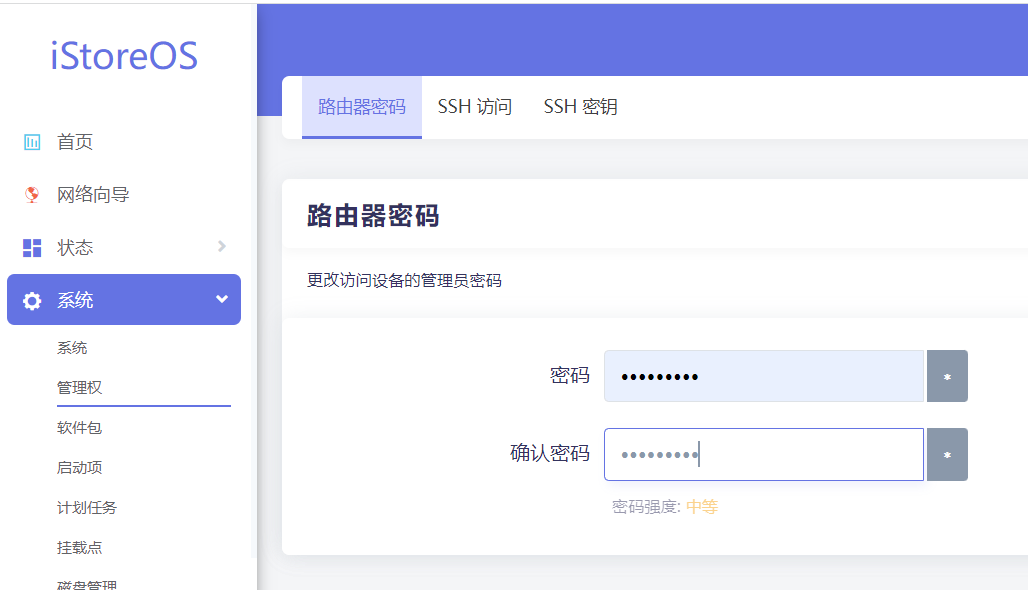Click inside the 确认密码 input field

tap(763, 454)
